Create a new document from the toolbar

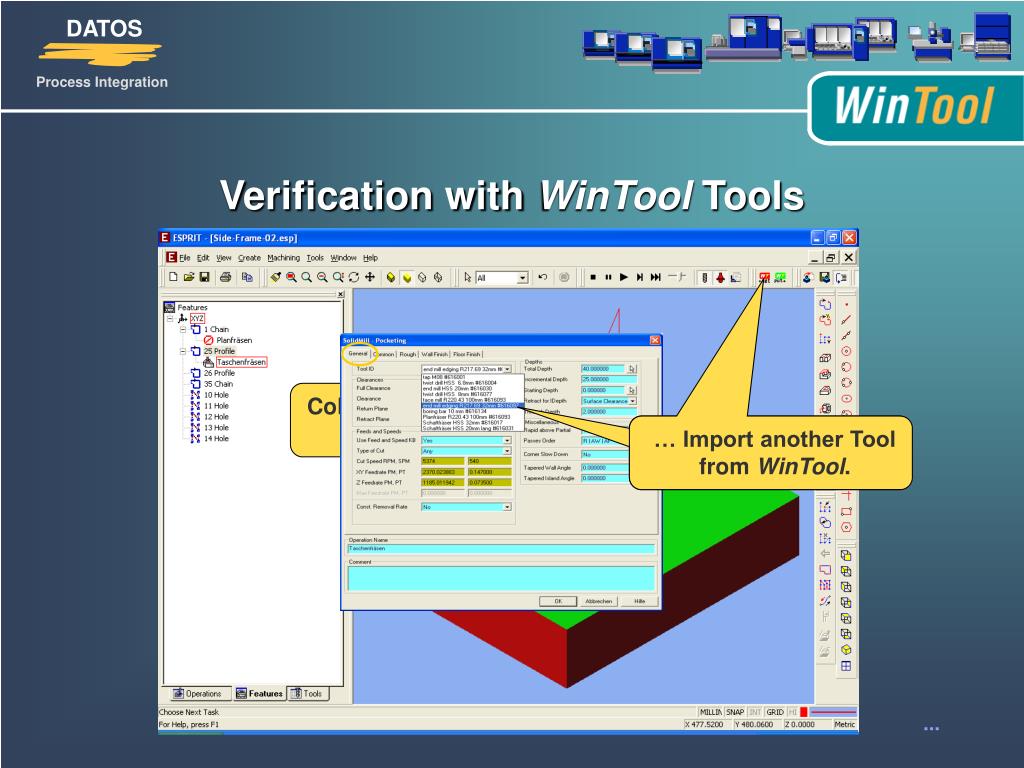pyautogui.click(x=173, y=277)
